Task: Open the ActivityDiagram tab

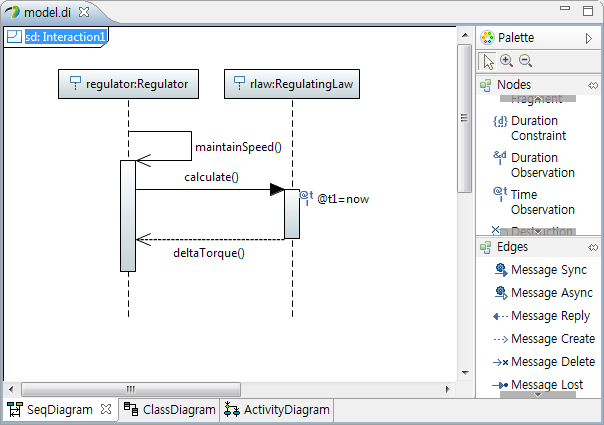Action: point(276,410)
